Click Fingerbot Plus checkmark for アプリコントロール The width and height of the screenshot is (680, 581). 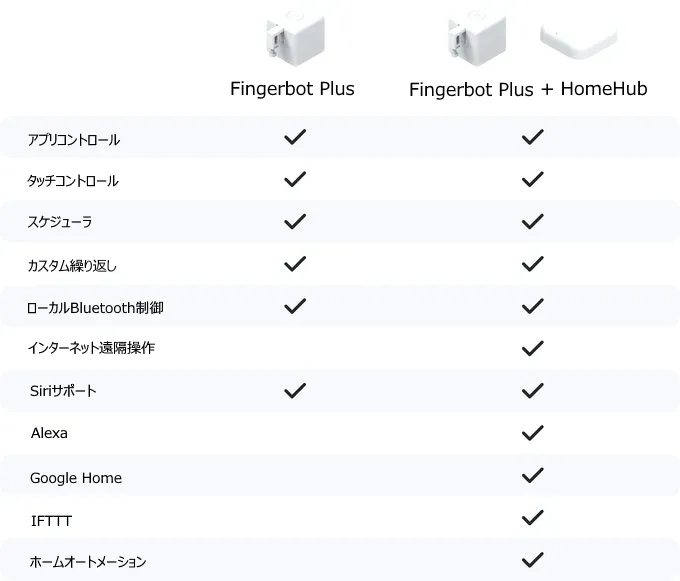click(x=294, y=138)
